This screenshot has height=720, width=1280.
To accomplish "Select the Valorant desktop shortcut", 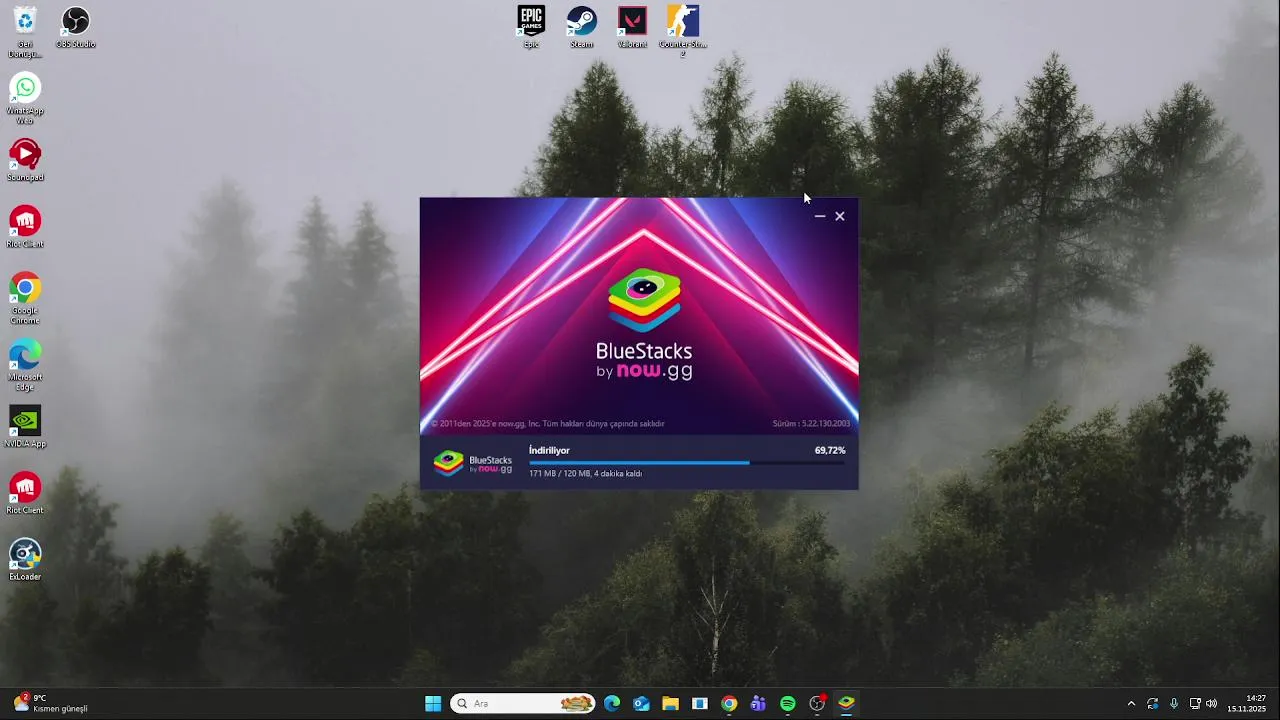I will 632,27.
